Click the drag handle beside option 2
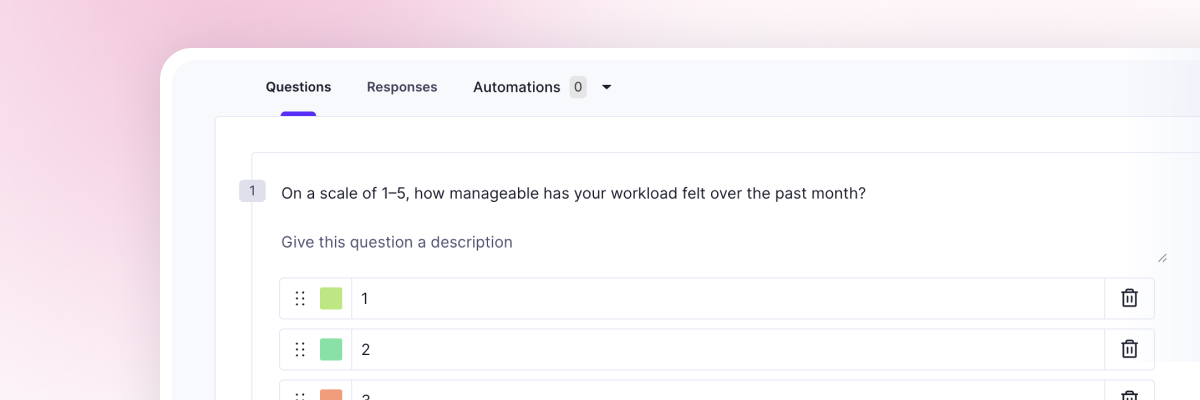The height and width of the screenshot is (400, 1200). (x=300, y=349)
